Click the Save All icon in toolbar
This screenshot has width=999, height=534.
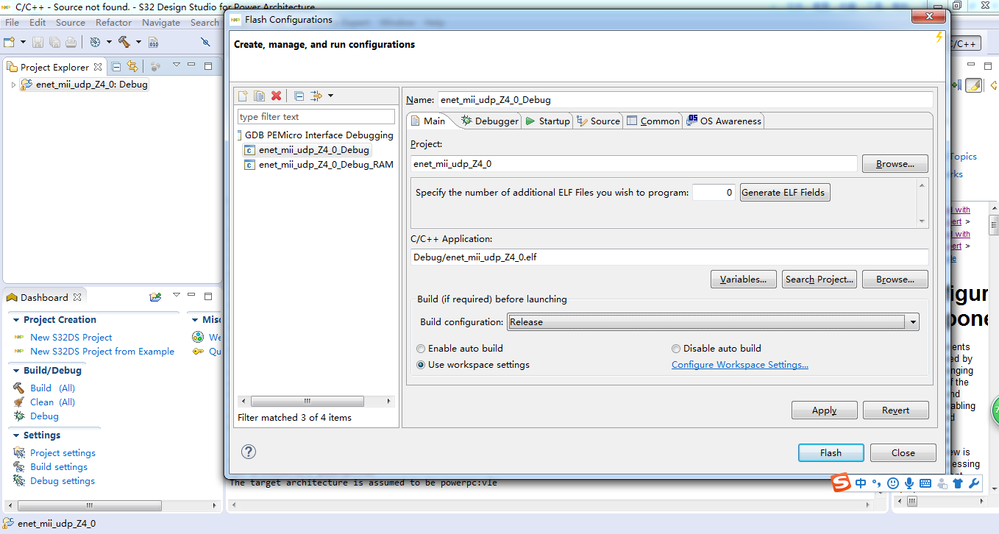coord(54,42)
